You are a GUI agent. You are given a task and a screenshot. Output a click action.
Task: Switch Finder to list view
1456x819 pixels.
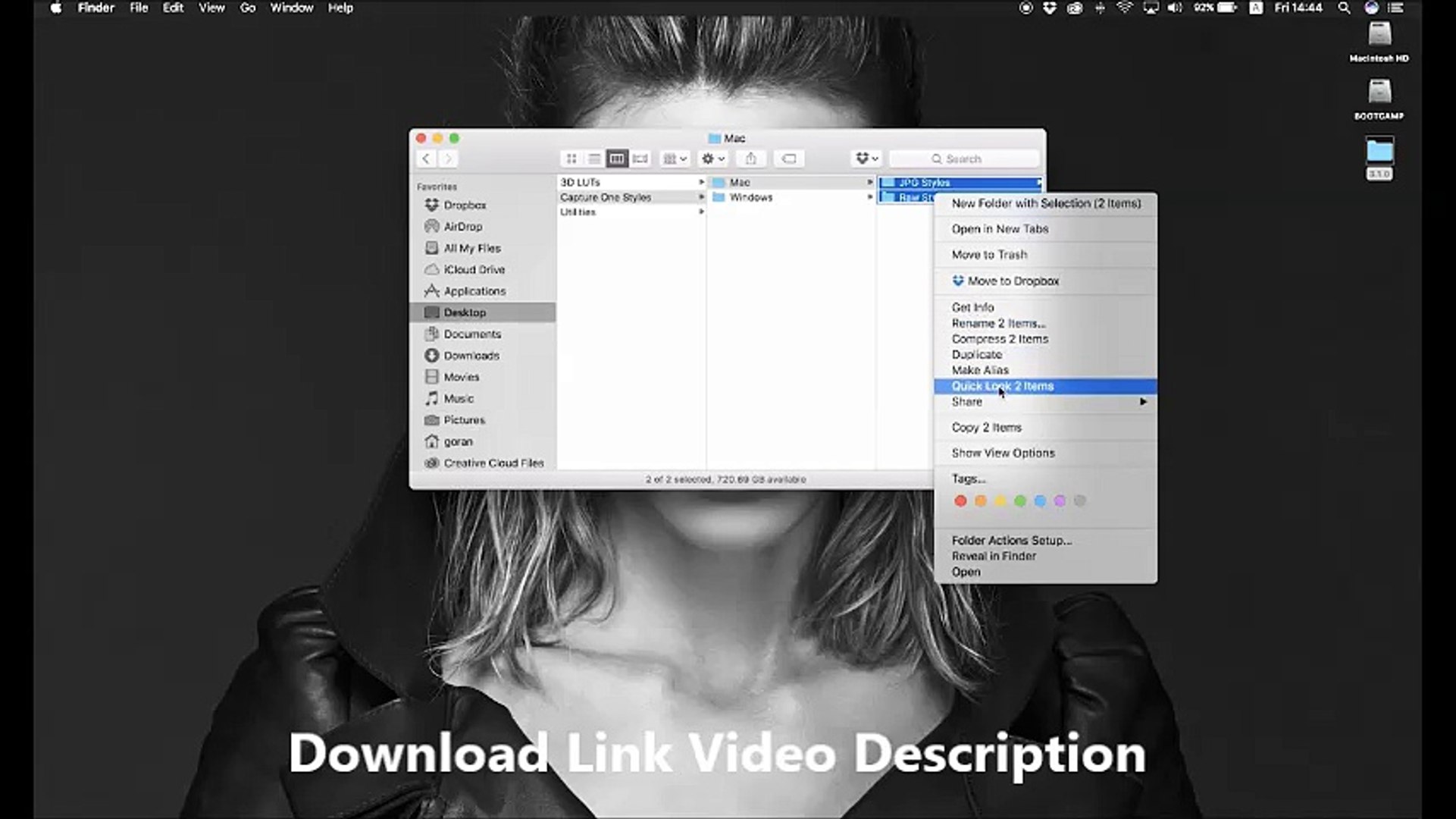(594, 158)
